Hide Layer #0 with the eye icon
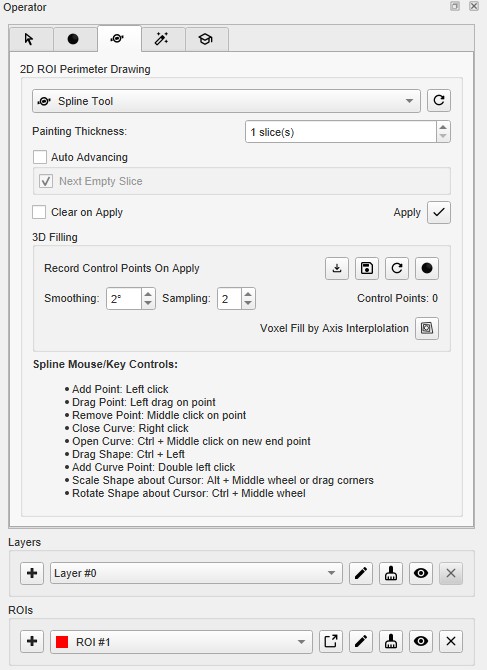Viewport: 487px width, 670px height. [421, 573]
